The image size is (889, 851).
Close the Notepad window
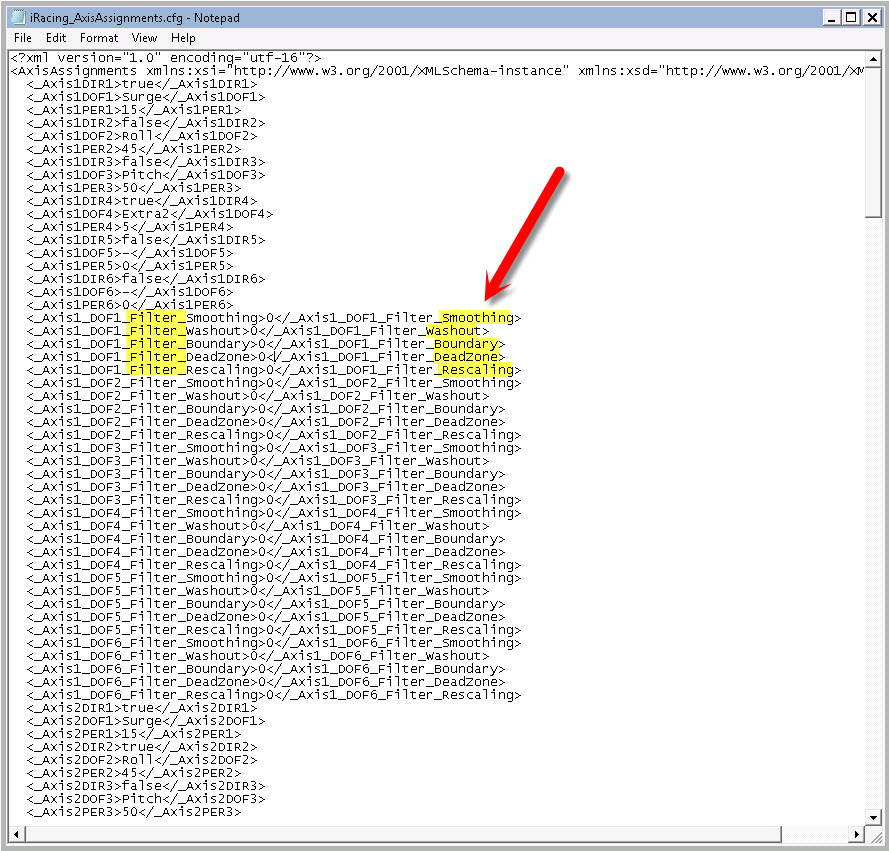[x=872, y=18]
